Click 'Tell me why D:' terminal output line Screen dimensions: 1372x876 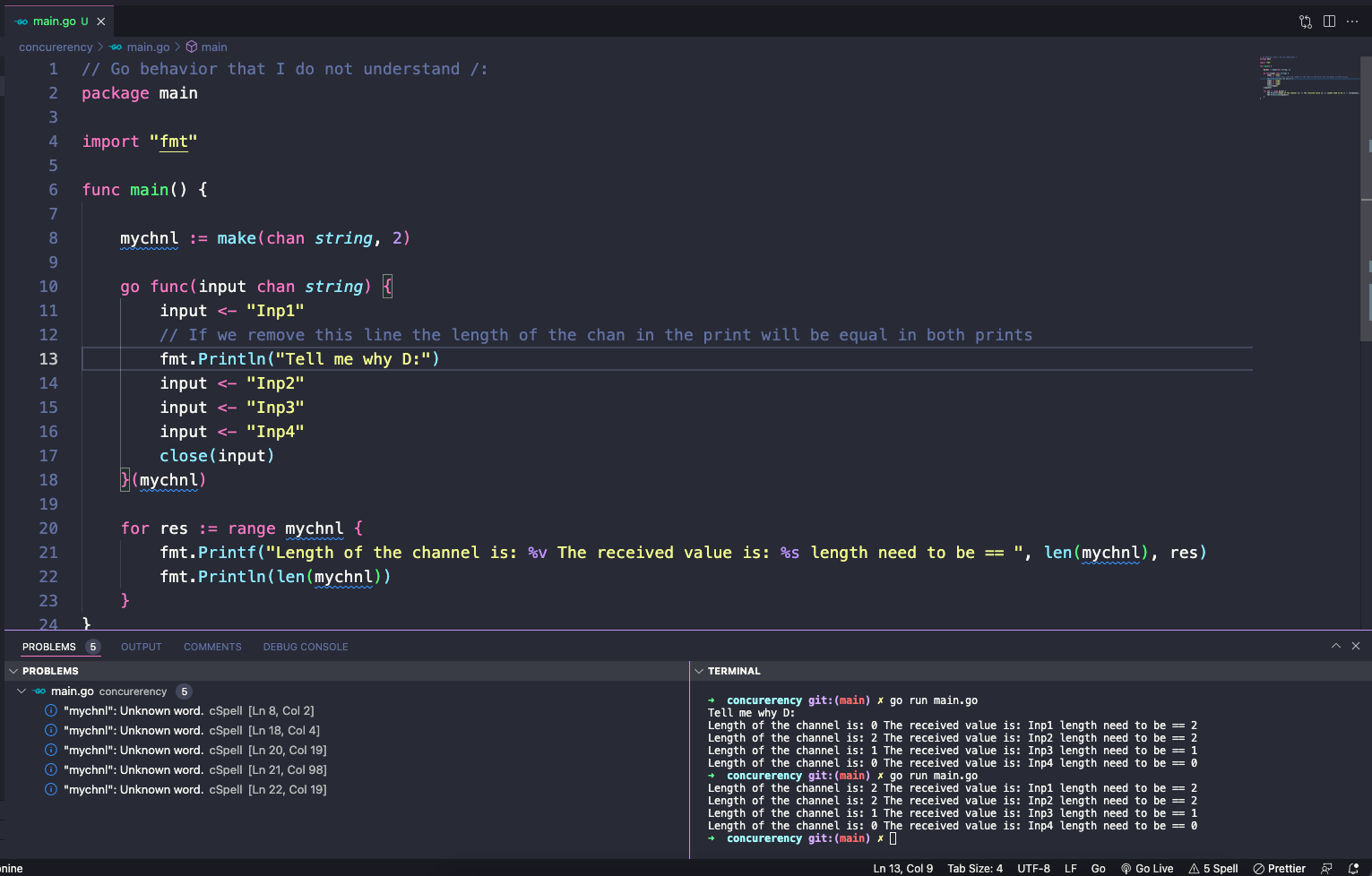751,713
